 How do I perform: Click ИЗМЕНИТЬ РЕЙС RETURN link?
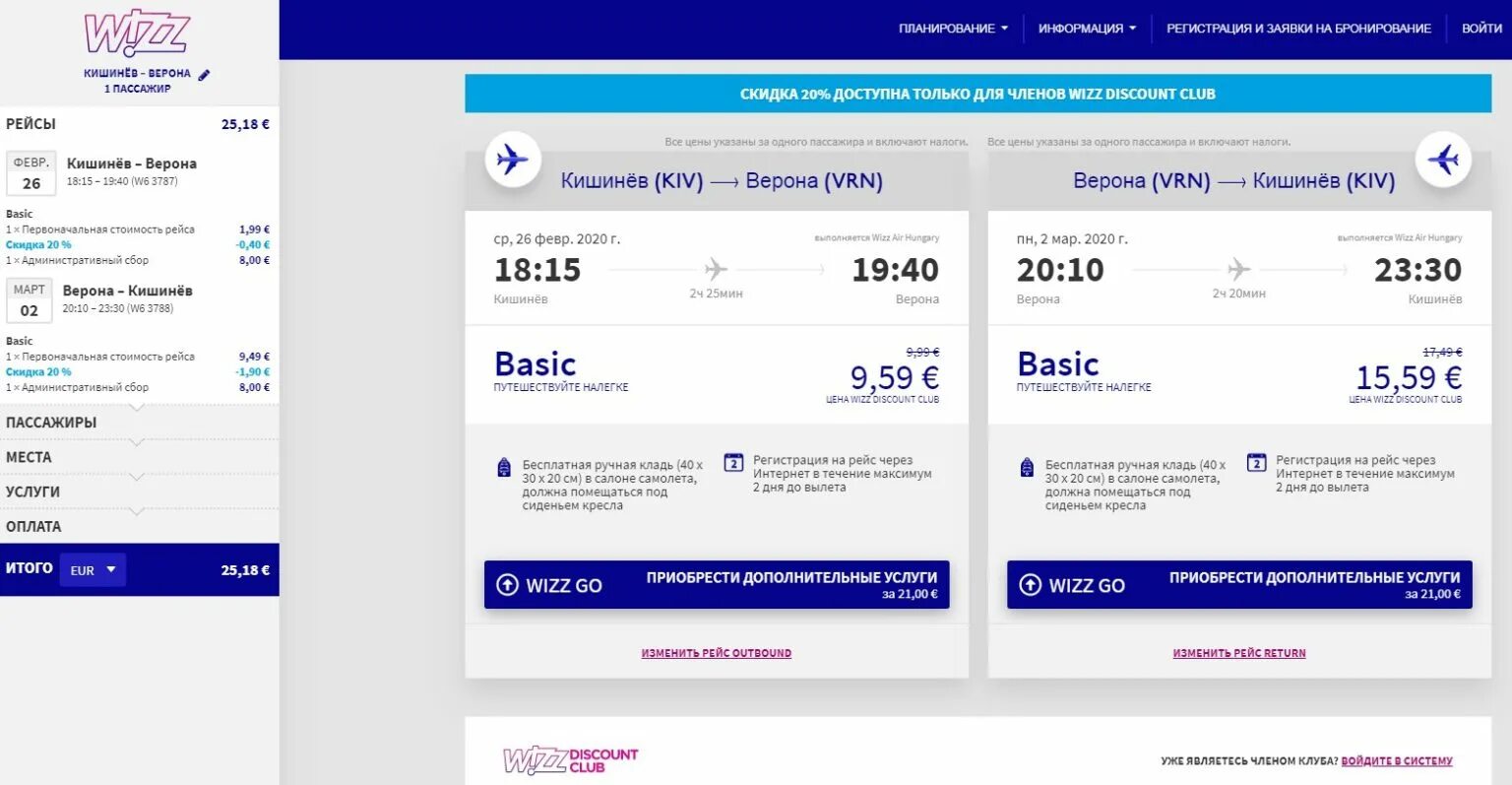tap(1239, 653)
